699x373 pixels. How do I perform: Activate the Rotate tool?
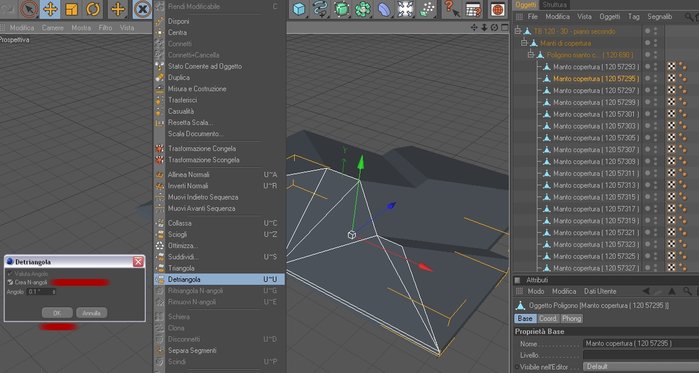pyautogui.click(x=93, y=9)
